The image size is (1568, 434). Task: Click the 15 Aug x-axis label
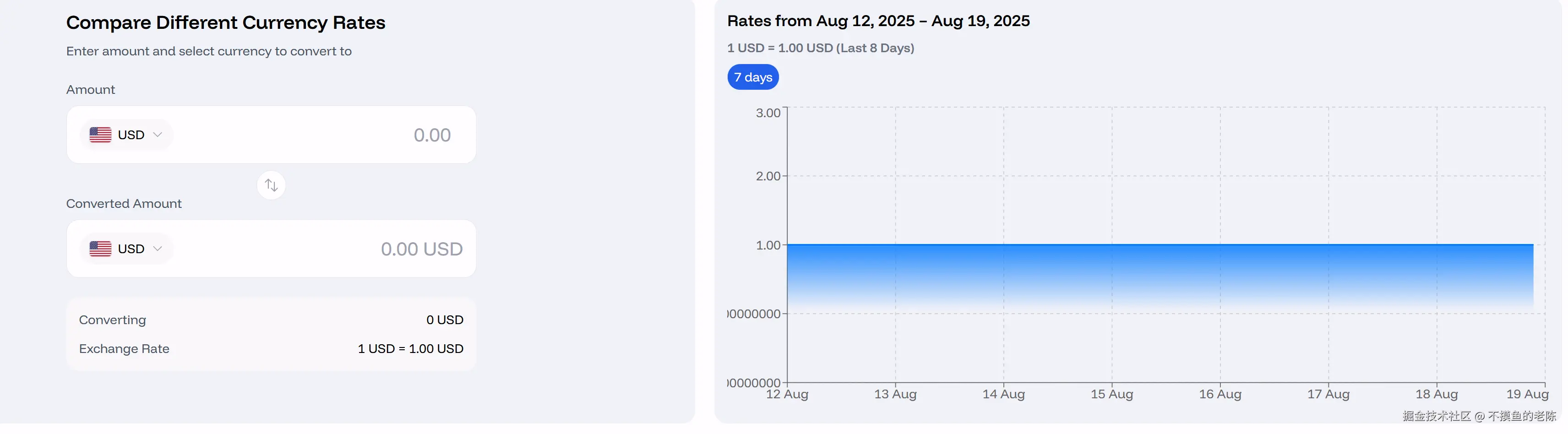(1111, 395)
